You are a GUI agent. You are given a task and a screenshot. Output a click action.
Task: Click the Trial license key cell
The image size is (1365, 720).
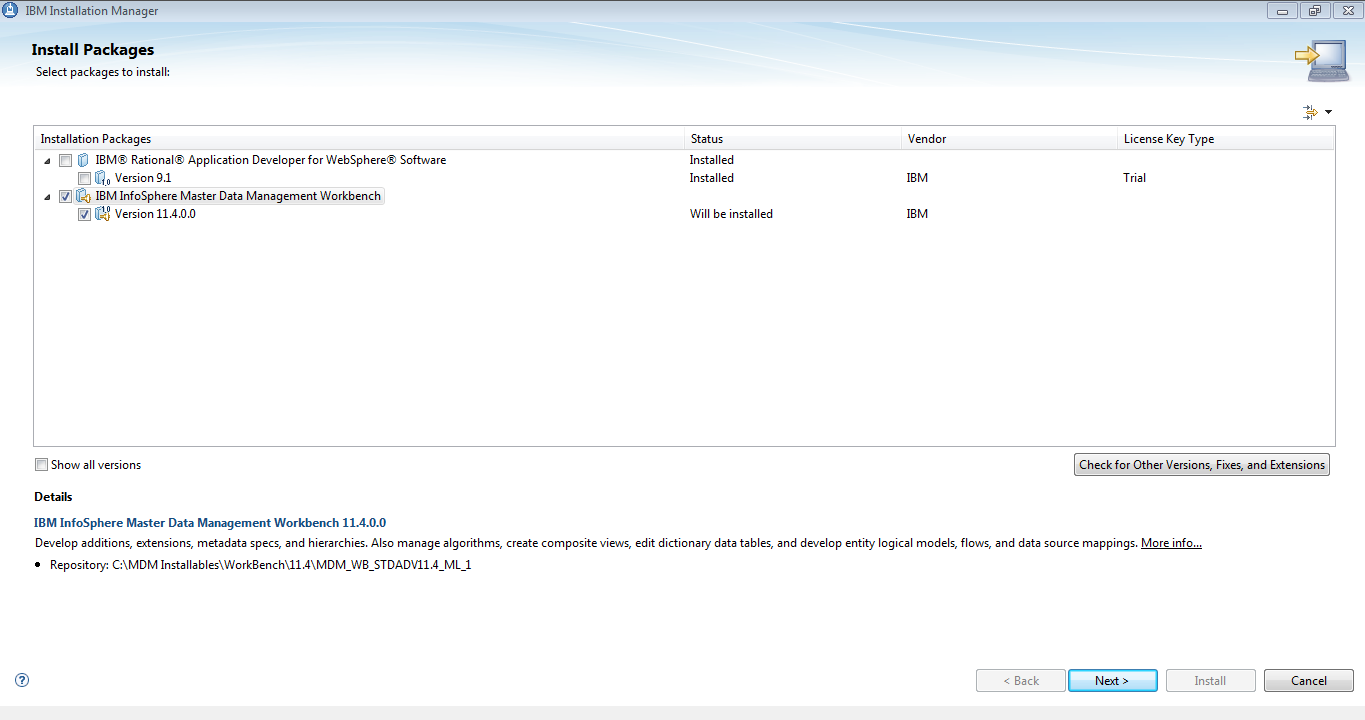pyautogui.click(x=1134, y=178)
